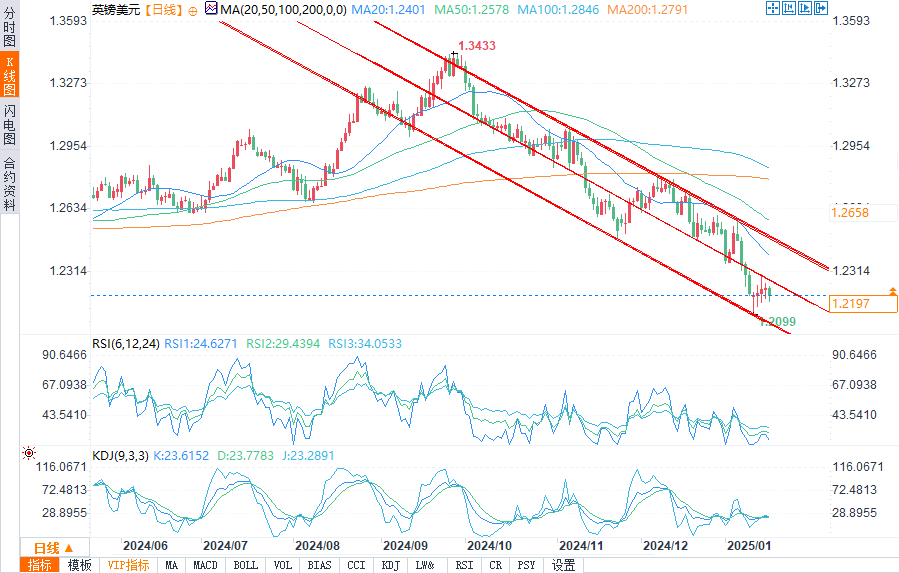The width and height of the screenshot is (899, 573).
Task: Select the 指标 indicators tab
Action: point(40,565)
